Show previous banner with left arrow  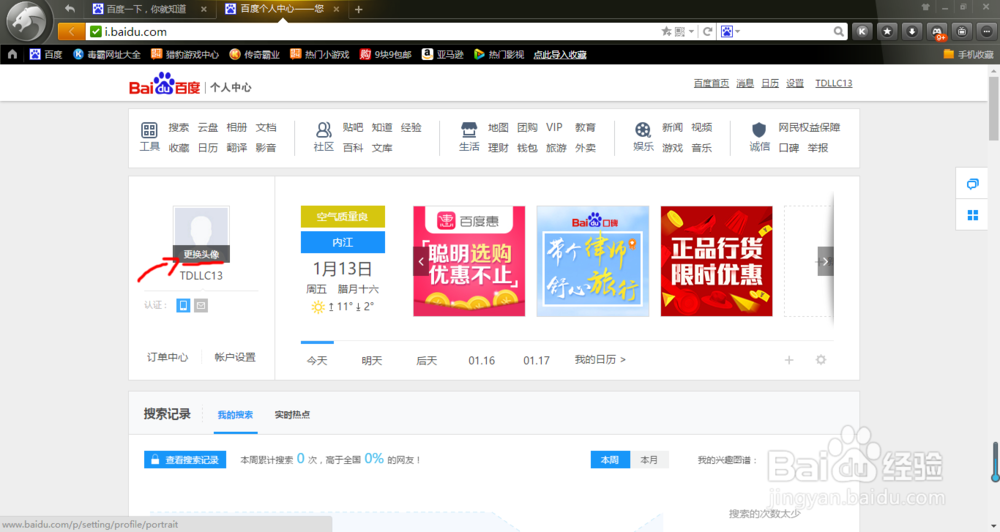421,262
